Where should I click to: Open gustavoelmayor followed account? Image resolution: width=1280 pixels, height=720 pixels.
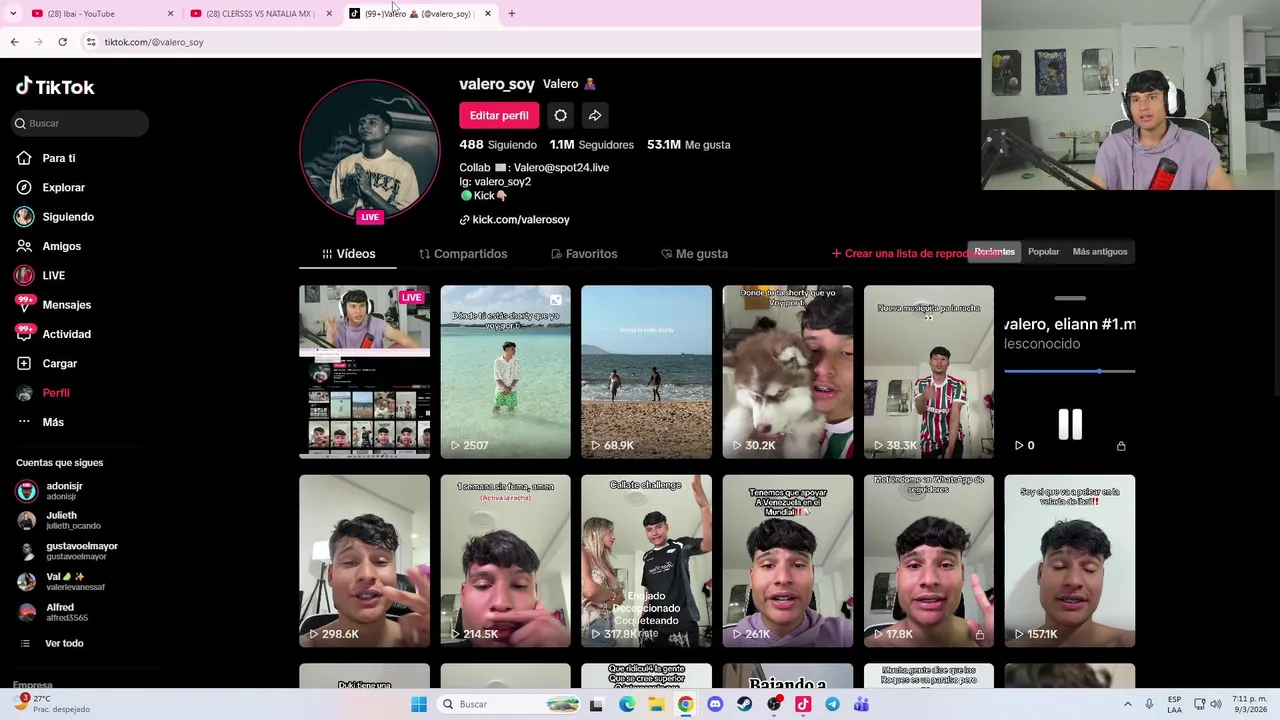coord(68,551)
